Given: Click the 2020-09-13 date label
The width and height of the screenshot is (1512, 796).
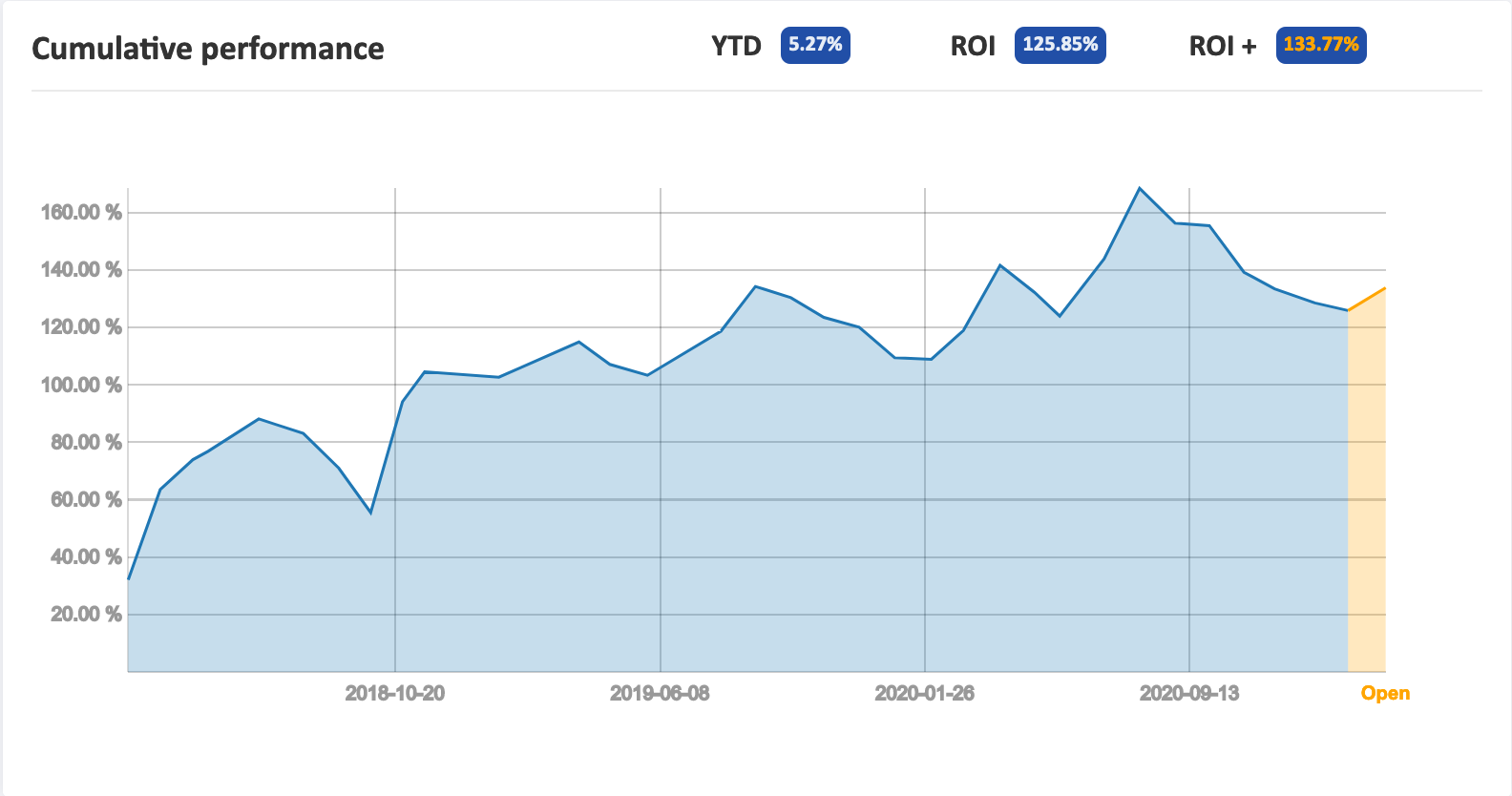Looking at the screenshot, I should [1189, 693].
